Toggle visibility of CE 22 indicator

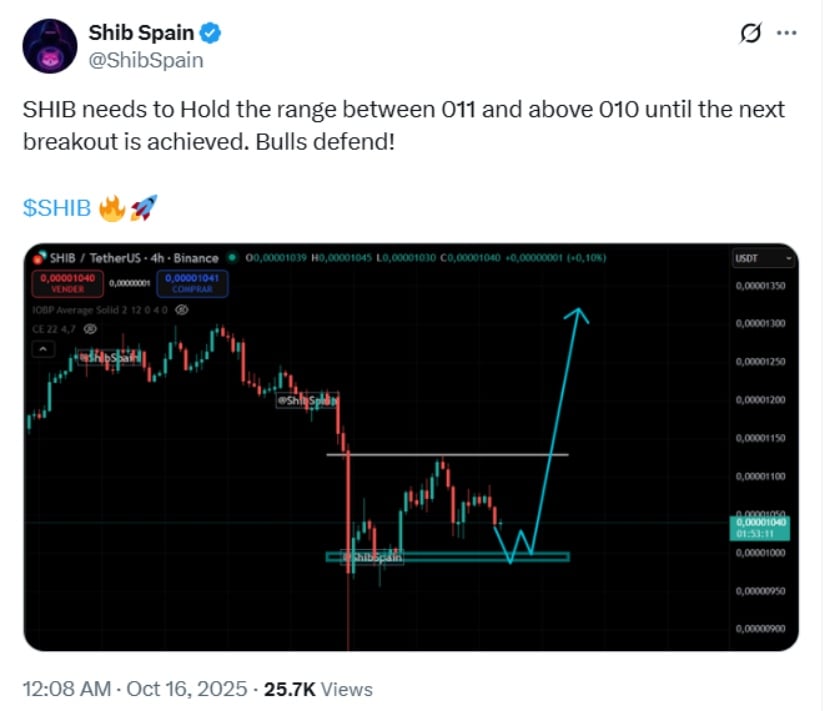[90, 327]
